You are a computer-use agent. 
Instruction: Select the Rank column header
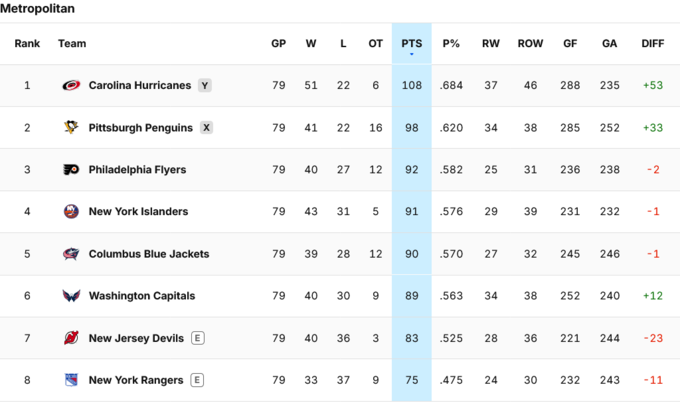[27, 44]
